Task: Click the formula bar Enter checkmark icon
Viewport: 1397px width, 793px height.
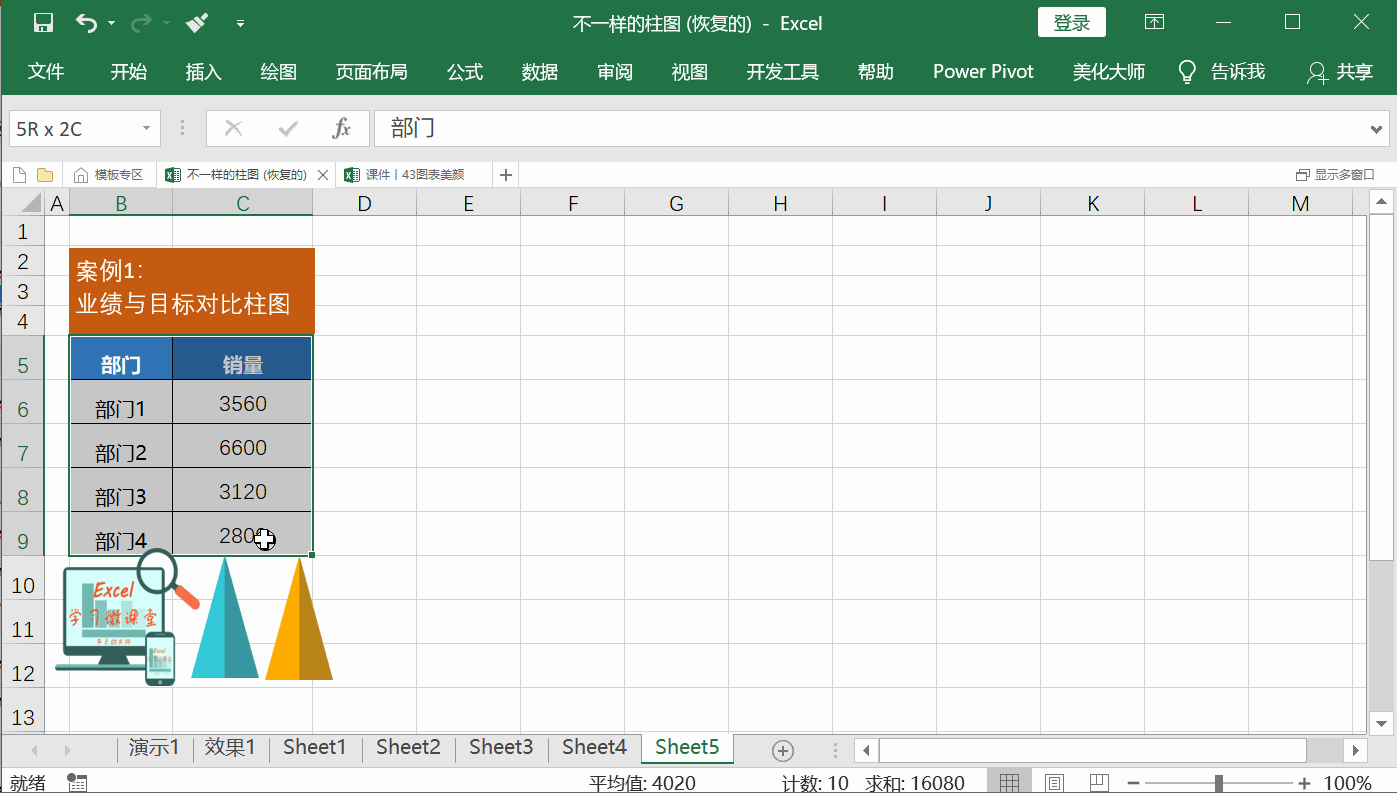Action: click(288, 128)
